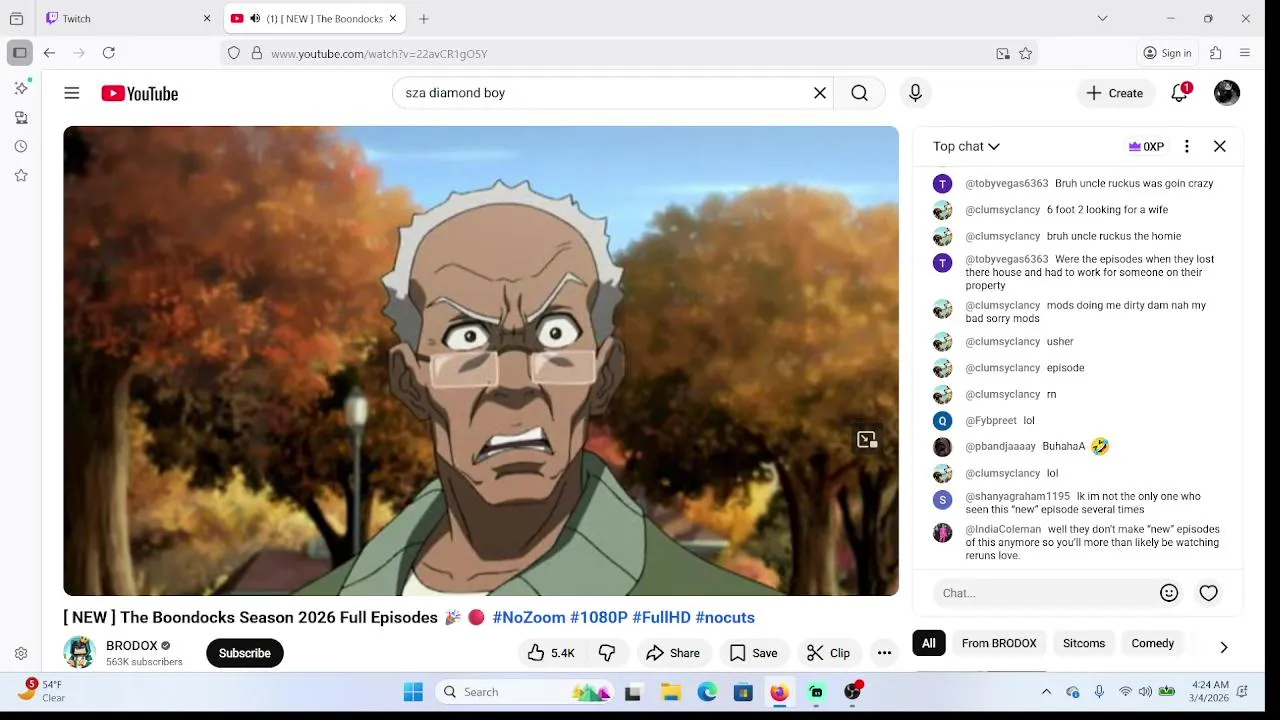The height and width of the screenshot is (720, 1280).
Task: Open YouTube guide hamburger menu
Action: tap(72, 93)
